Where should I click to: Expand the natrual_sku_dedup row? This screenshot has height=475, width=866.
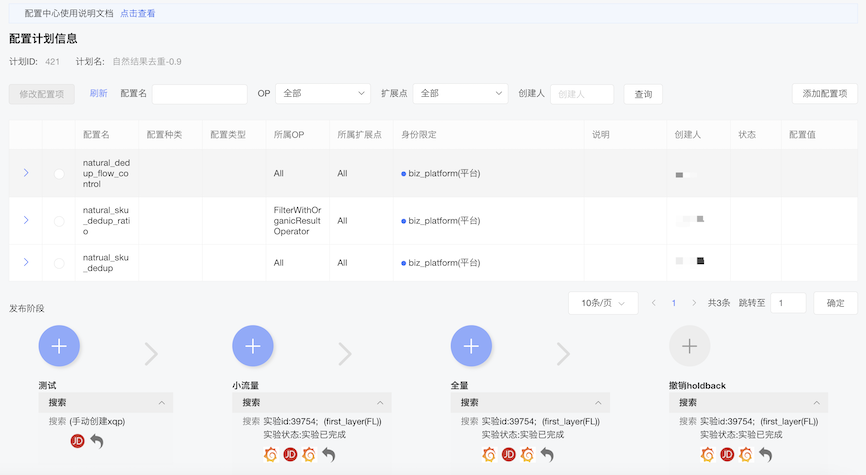(x=26, y=262)
